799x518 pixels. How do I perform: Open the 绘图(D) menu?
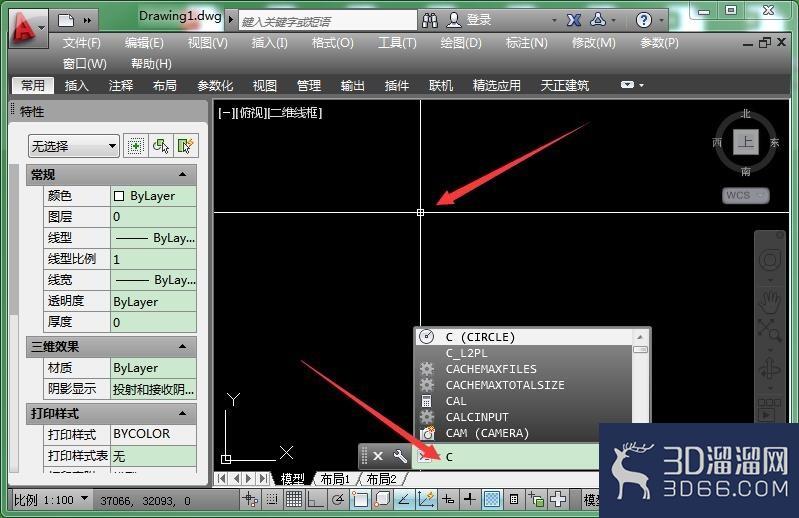461,43
